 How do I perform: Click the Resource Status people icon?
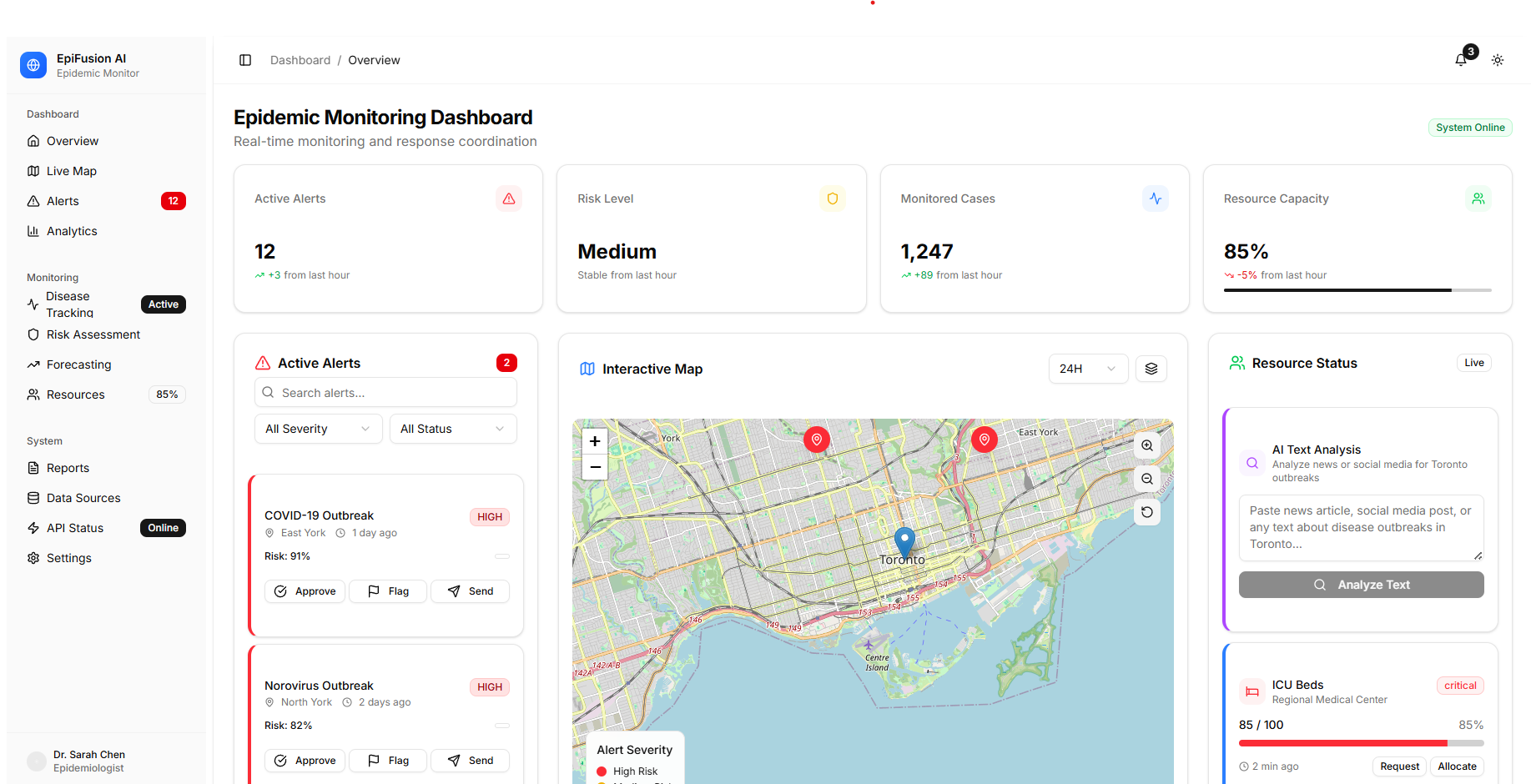1237,363
